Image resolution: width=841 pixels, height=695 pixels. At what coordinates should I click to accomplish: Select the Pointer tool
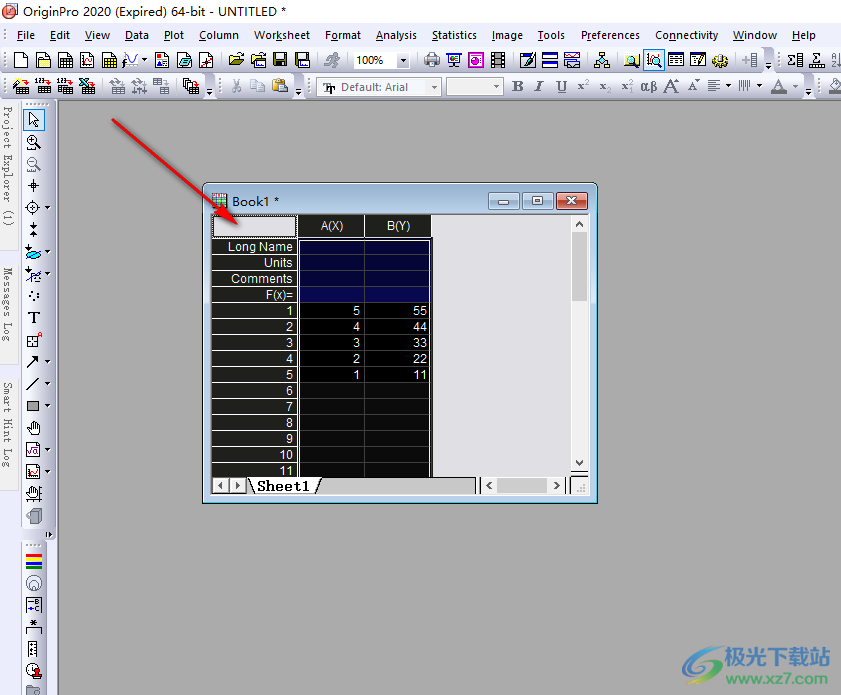34,120
